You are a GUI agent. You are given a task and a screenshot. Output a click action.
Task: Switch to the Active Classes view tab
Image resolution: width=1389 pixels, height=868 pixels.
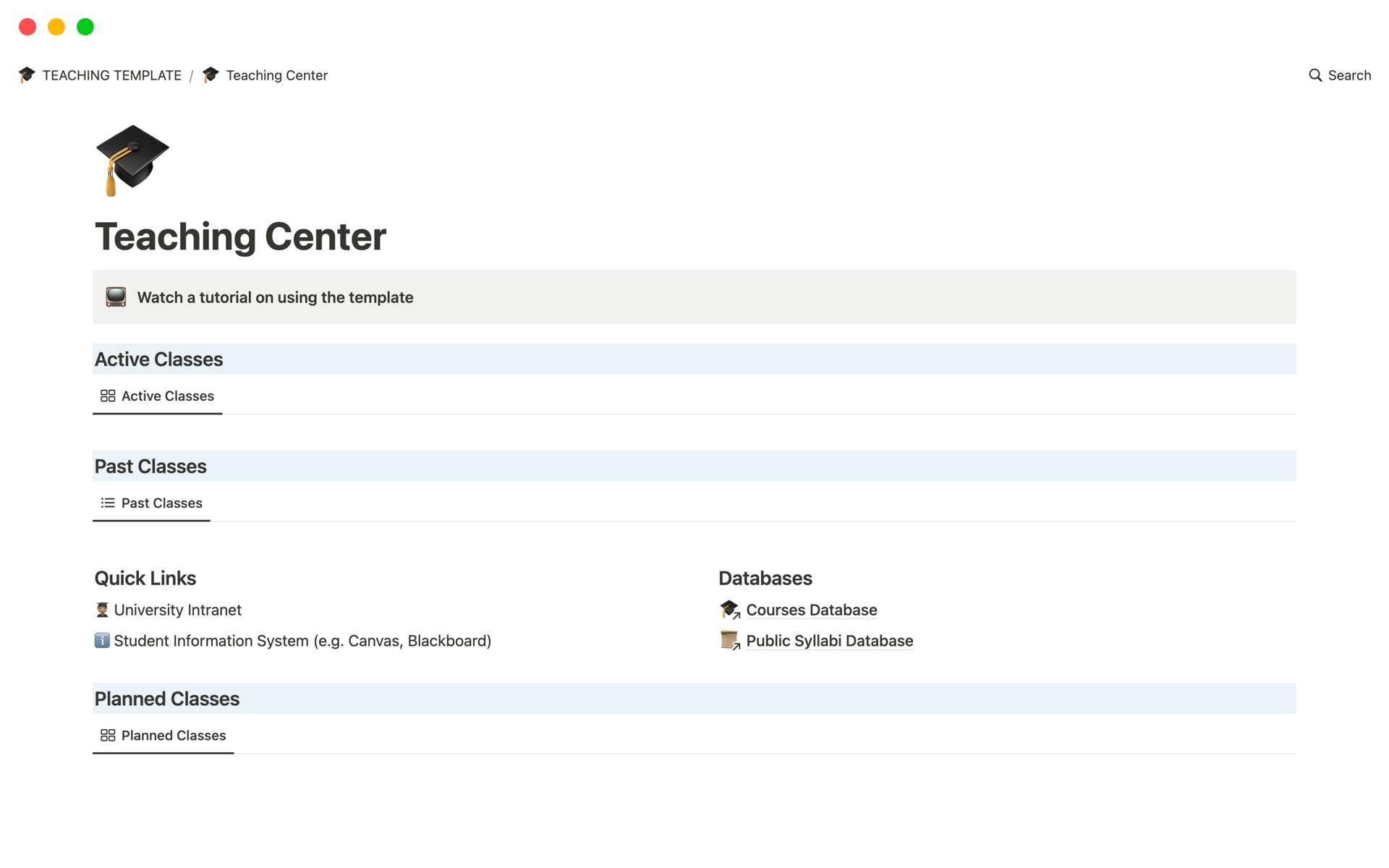pos(168,396)
